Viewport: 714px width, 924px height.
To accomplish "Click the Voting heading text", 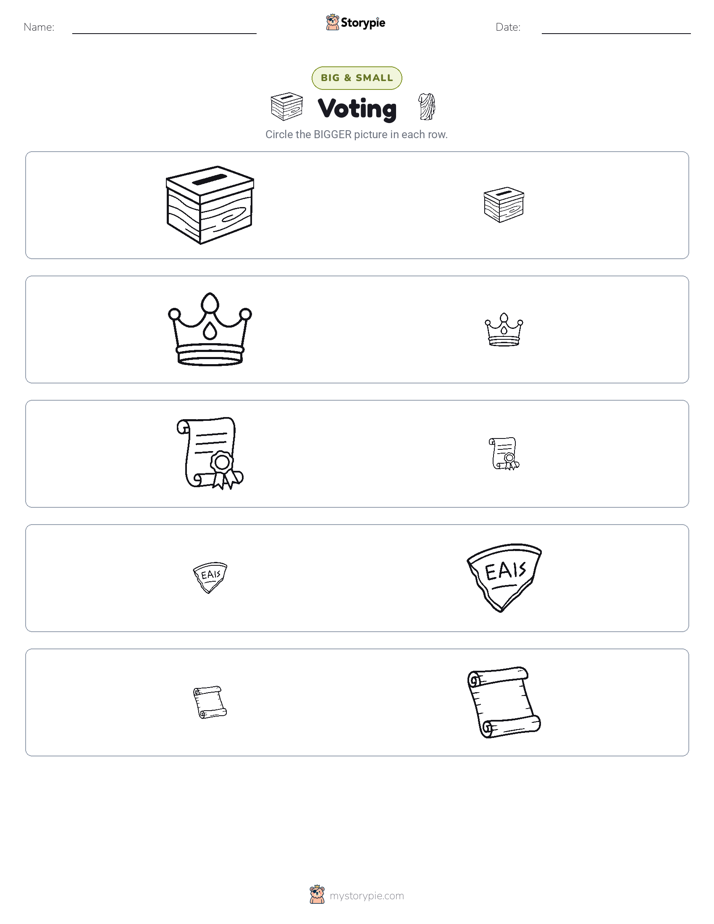I will pyautogui.click(x=357, y=109).
